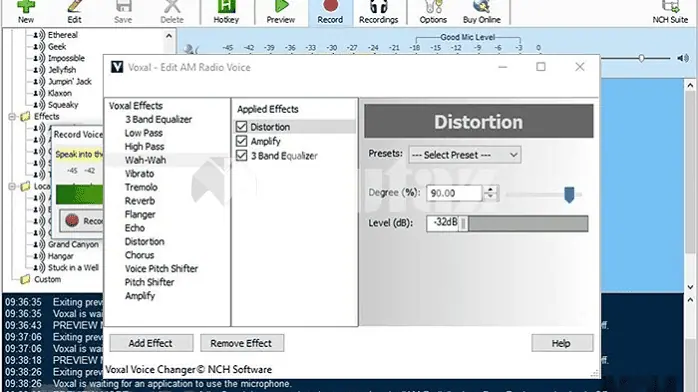Choose Voice Pitch Shifter effect
This screenshot has height=392, width=698.
point(161,268)
